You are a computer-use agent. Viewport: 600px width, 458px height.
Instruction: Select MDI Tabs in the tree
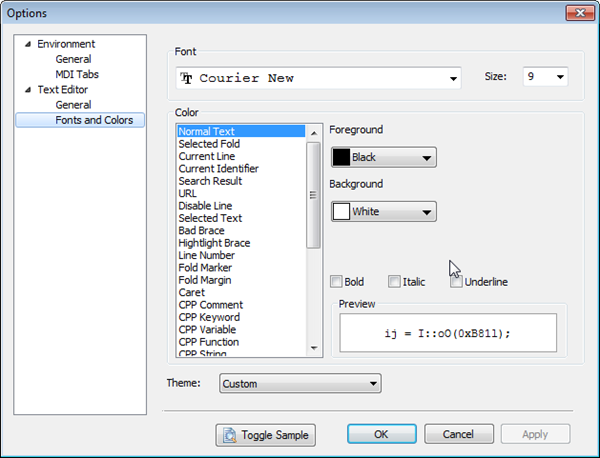tap(77, 74)
